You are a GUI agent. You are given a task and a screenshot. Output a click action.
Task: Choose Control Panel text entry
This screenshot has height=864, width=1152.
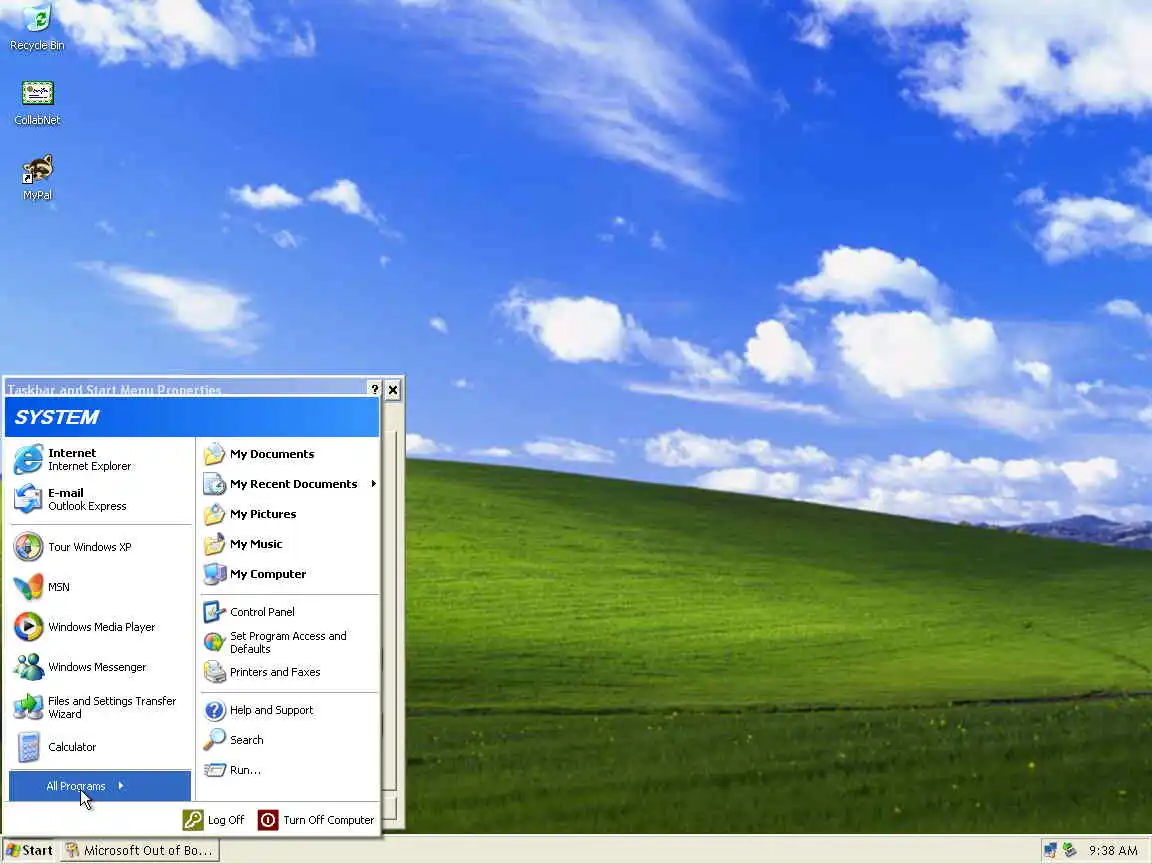tap(262, 611)
